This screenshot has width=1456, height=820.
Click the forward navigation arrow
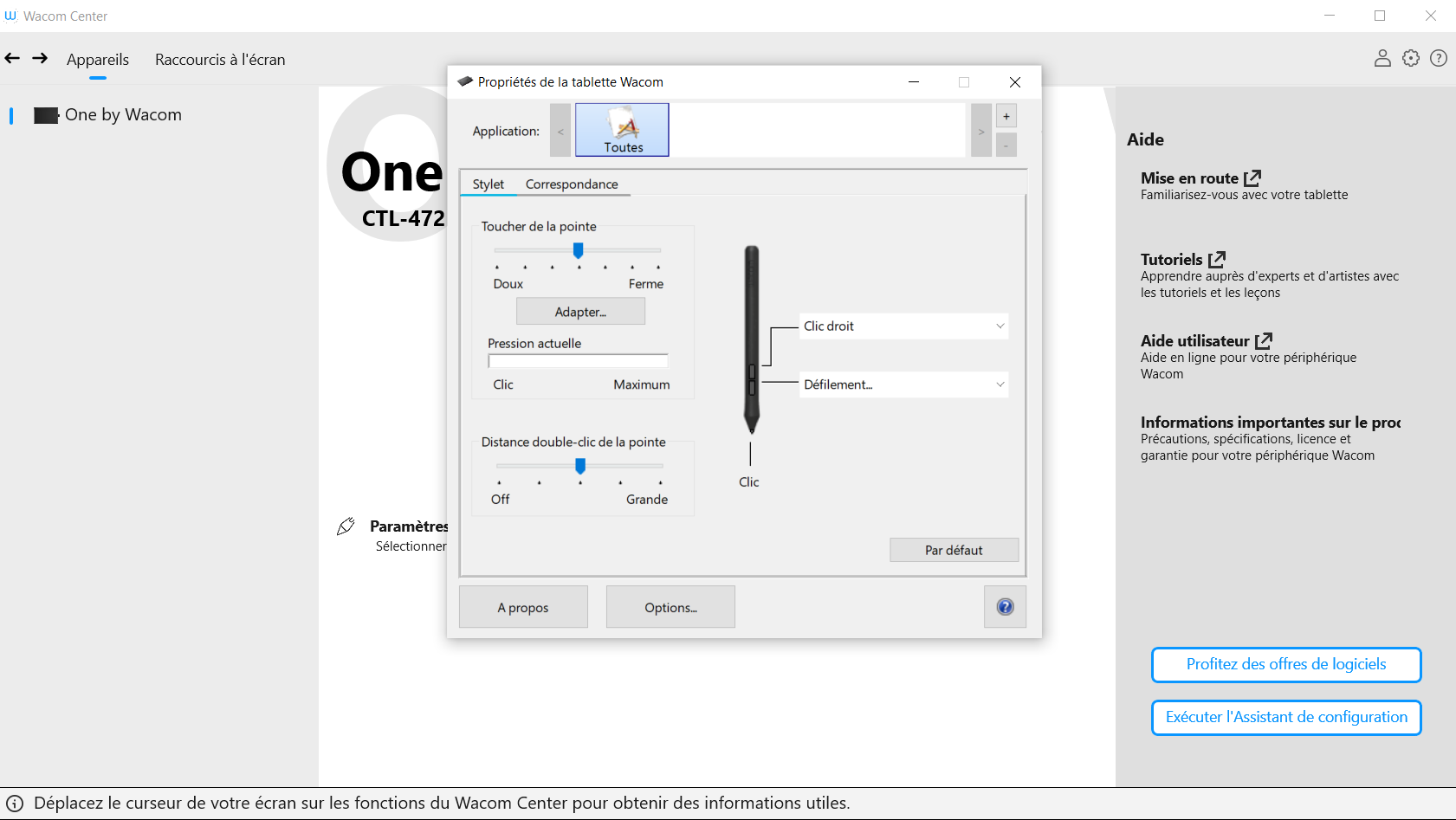coord(40,58)
